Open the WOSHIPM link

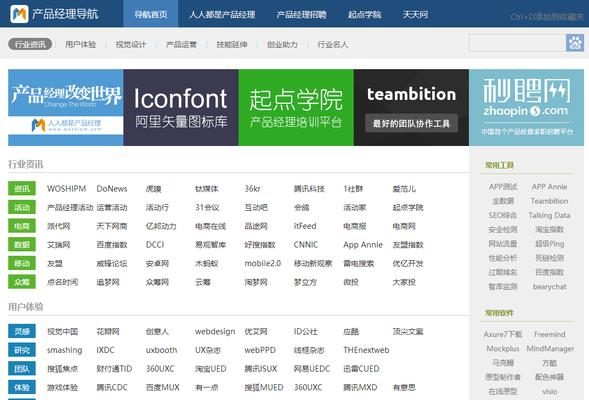tap(66, 189)
